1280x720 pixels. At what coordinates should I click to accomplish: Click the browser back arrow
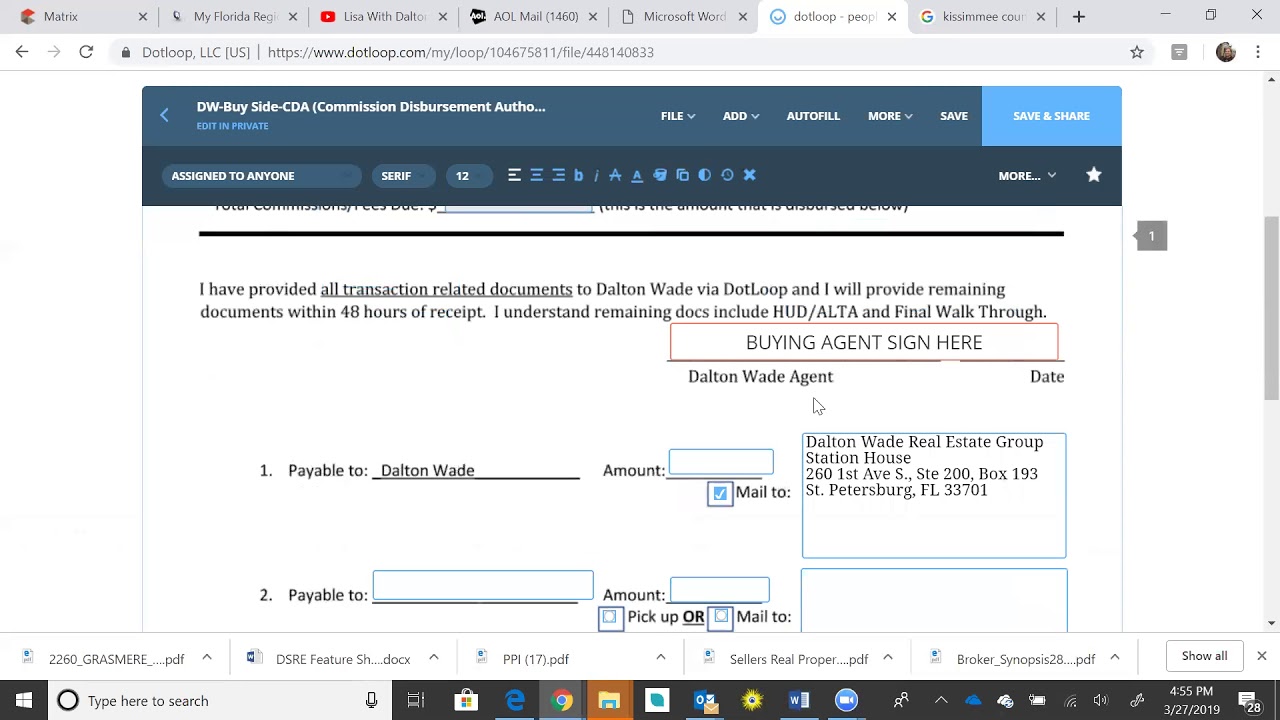point(22,52)
